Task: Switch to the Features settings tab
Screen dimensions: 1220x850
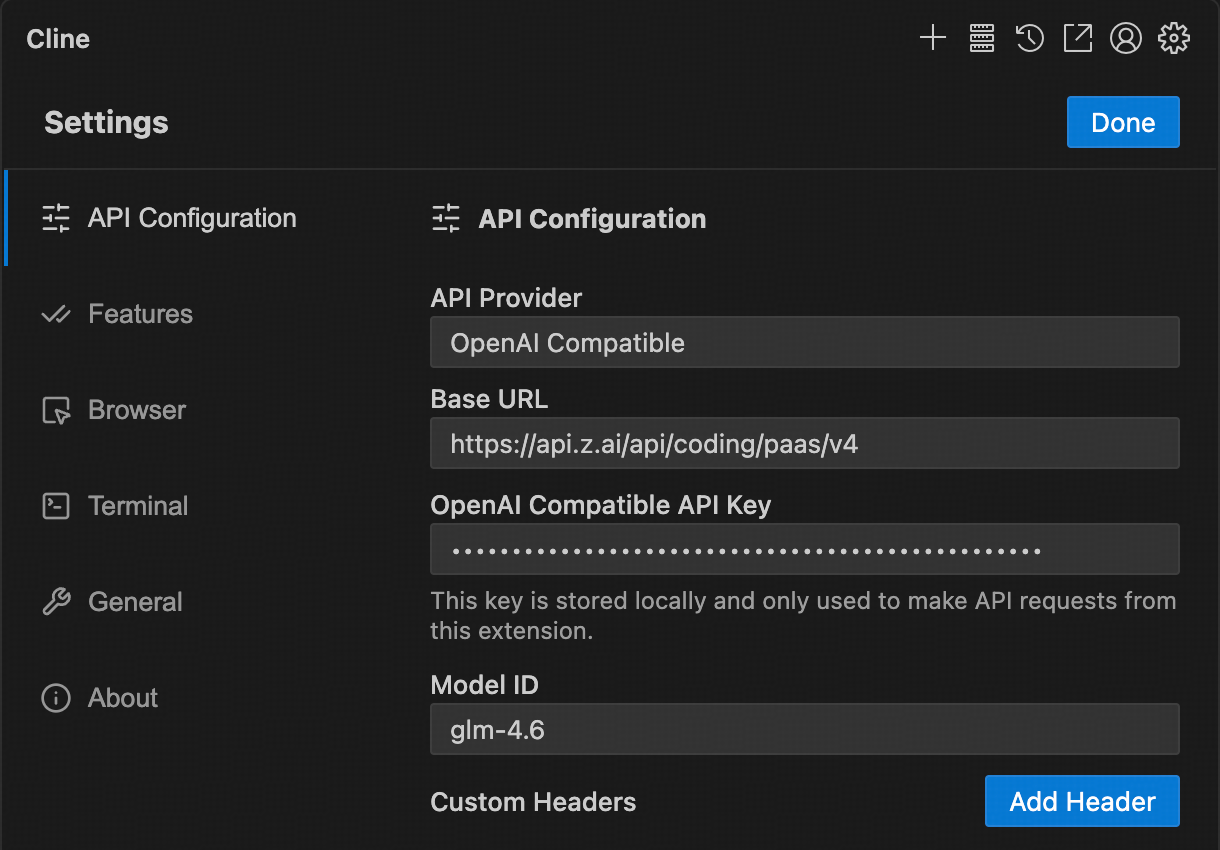Action: click(x=140, y=314)
